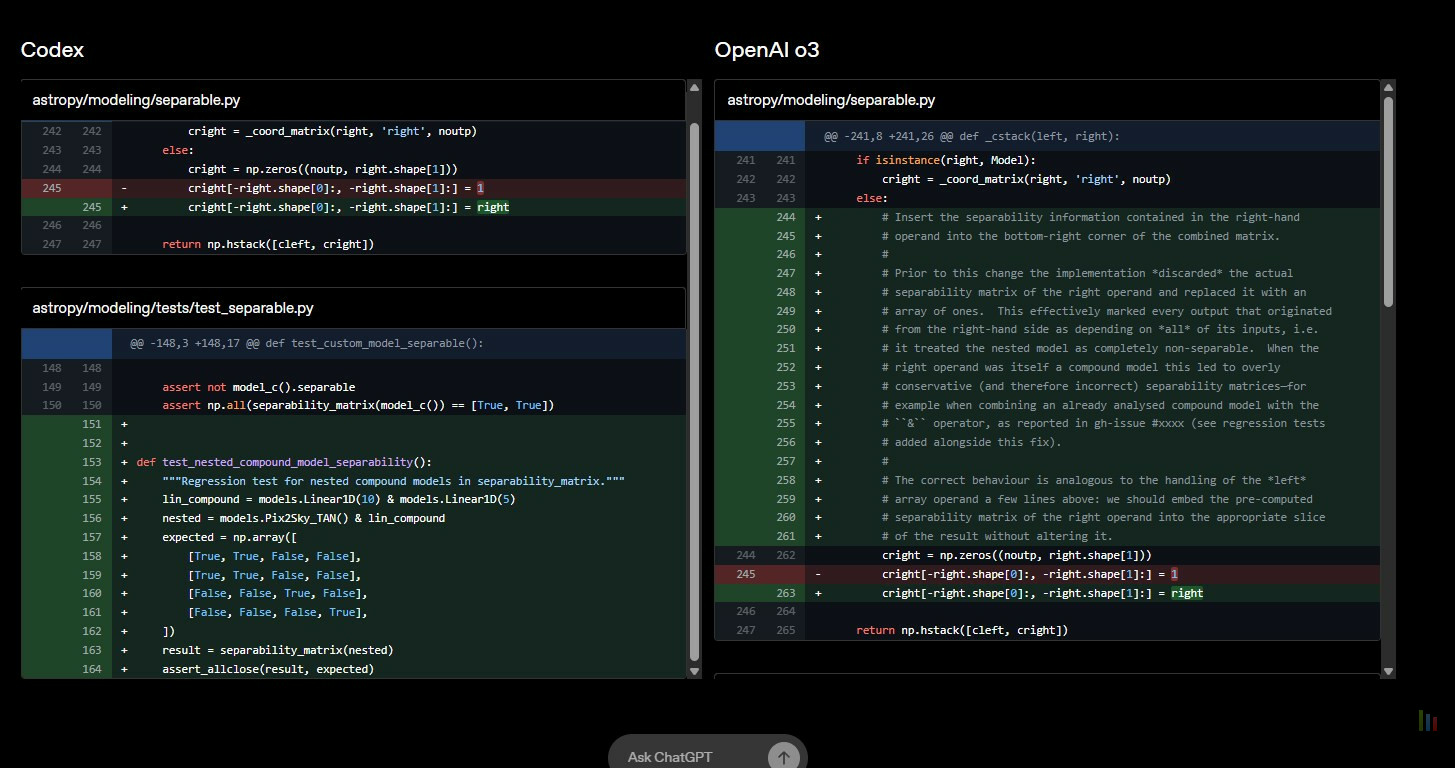Click 'cright = np.zeros' line 262 in o3 panel
This screenshot has height=768, width=1455.
click(1047, 555)
